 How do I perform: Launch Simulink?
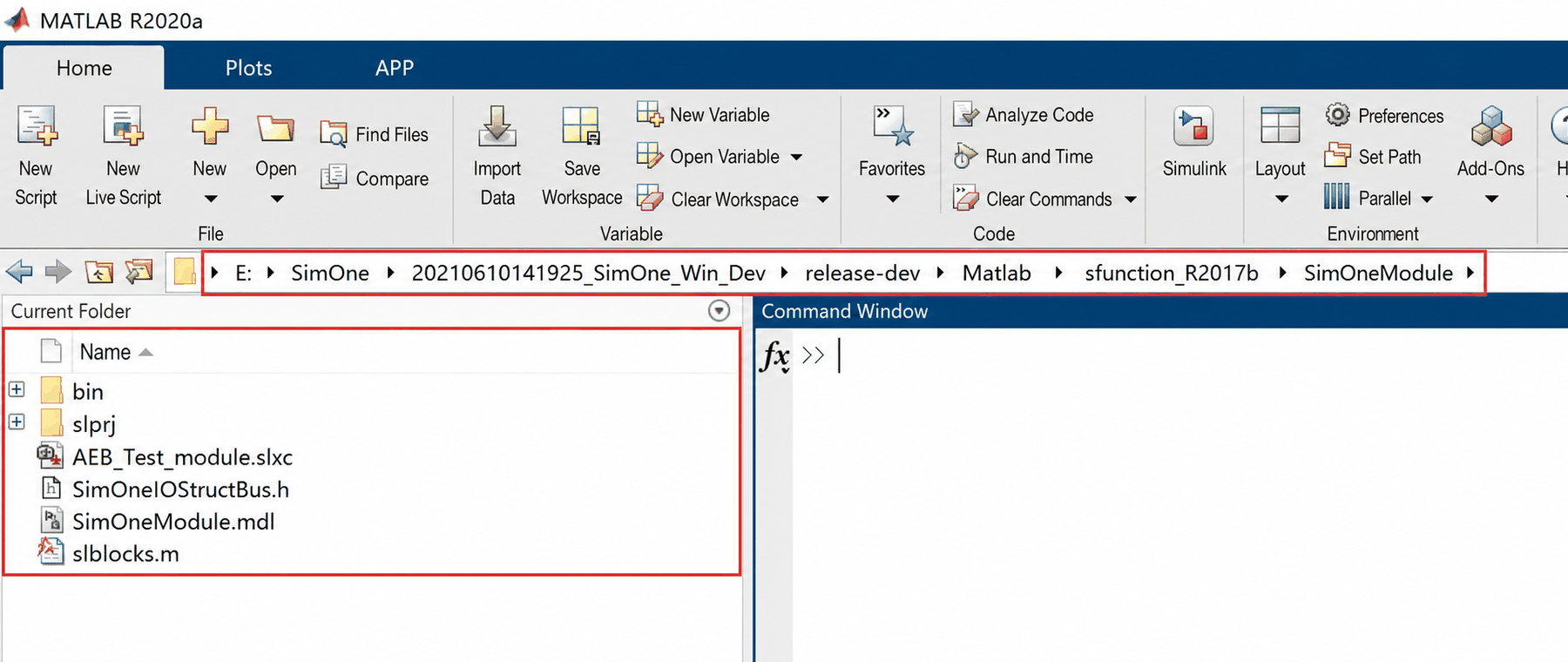(x=1194, y=143)
